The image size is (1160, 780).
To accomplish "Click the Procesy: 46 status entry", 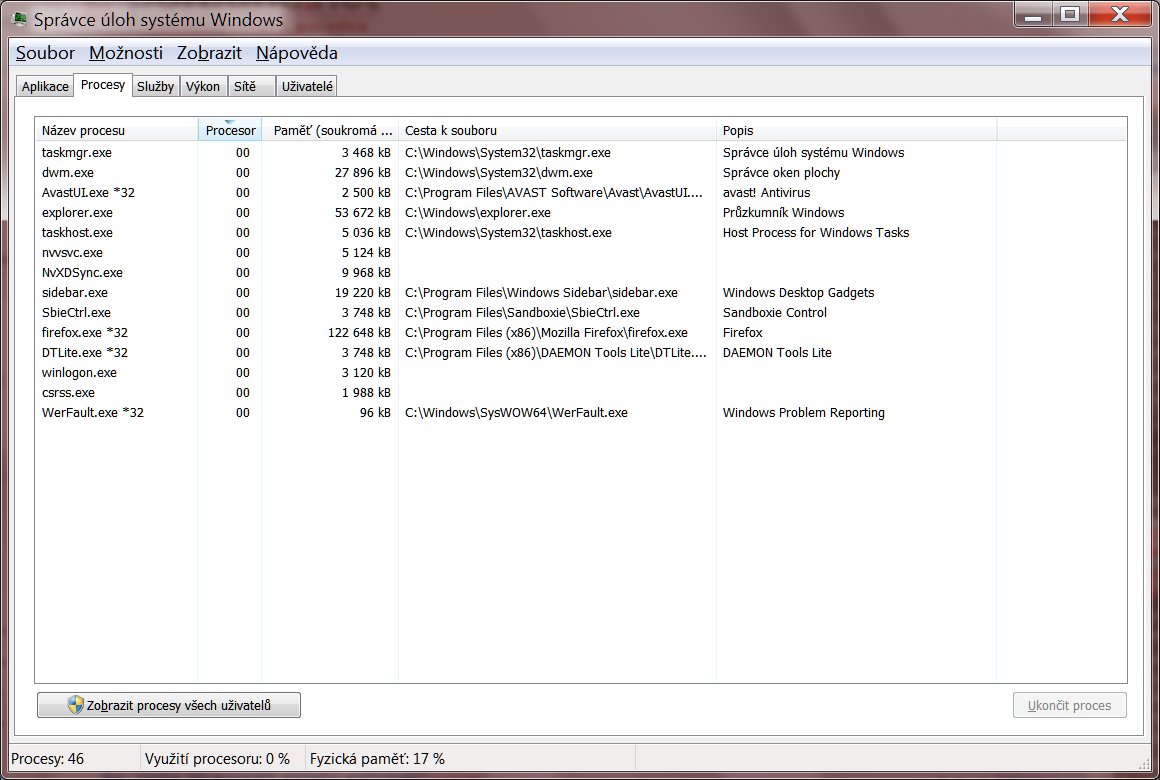I will point(47,759).
